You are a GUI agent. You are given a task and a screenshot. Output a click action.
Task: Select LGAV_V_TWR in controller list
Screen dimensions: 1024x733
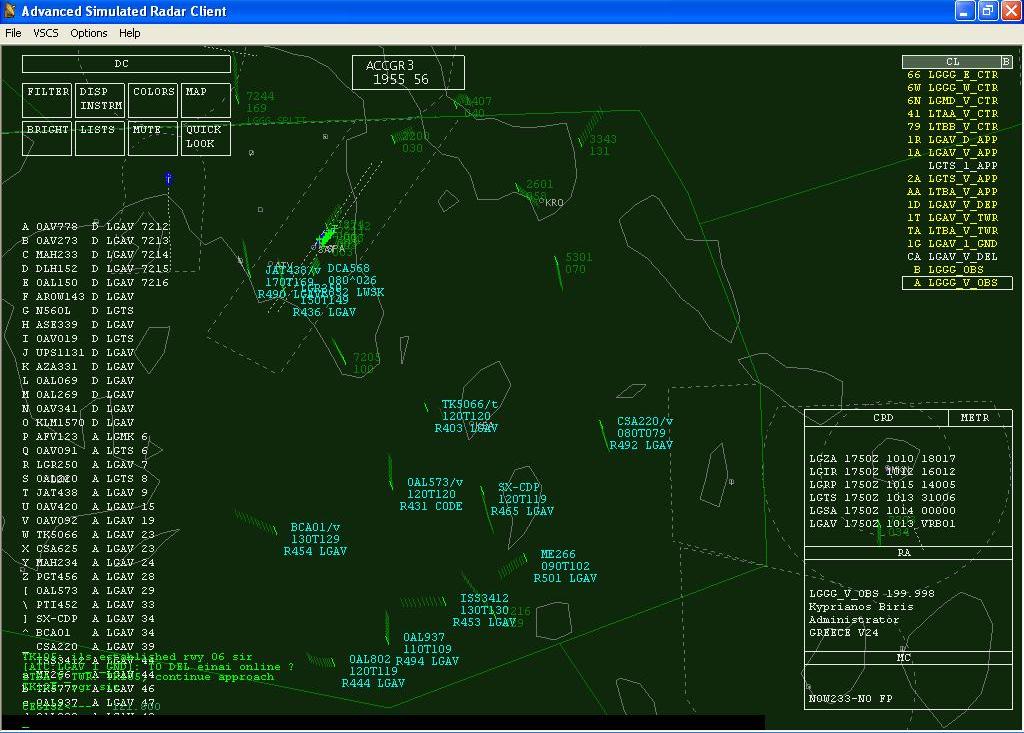click(953, 218)
